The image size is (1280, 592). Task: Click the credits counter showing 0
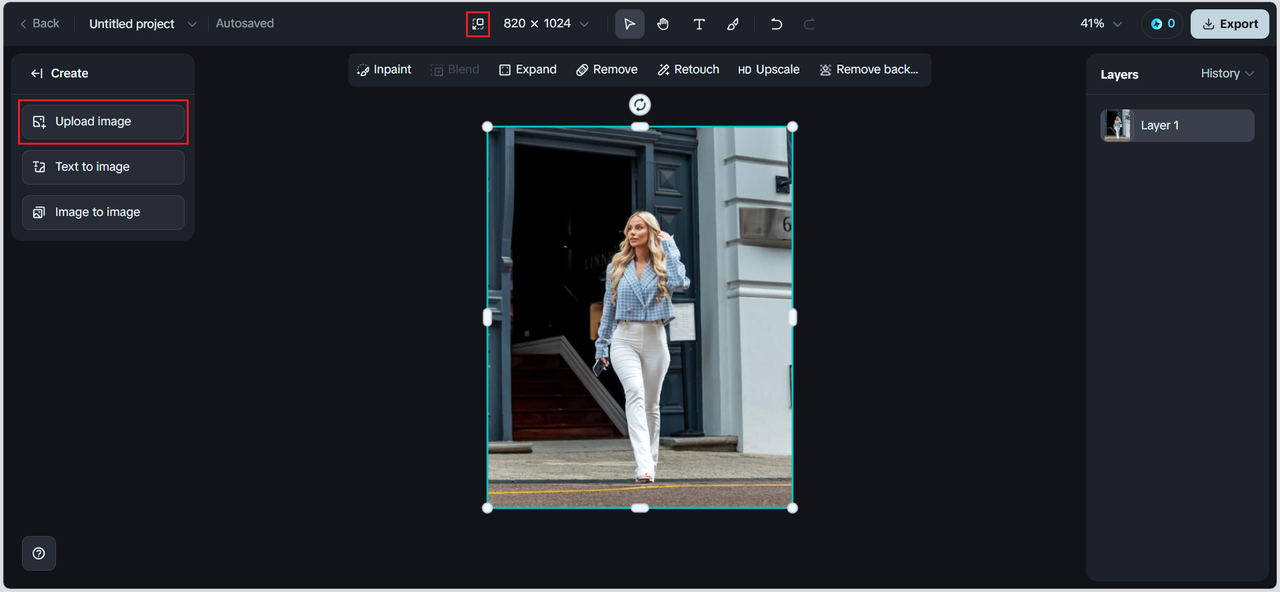click(x=1162, y=23)
